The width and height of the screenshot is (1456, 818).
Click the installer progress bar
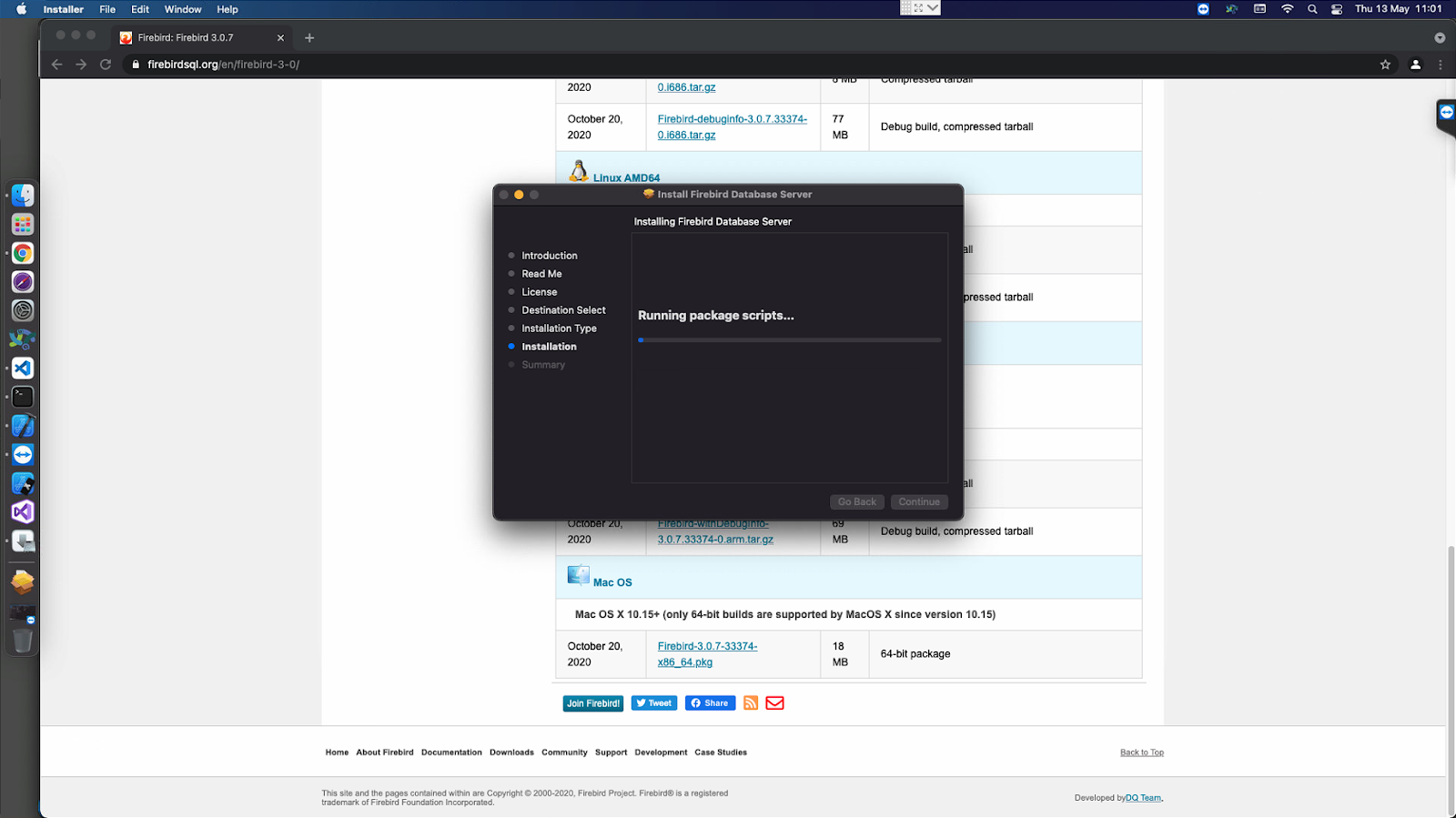tap(790, 340)
